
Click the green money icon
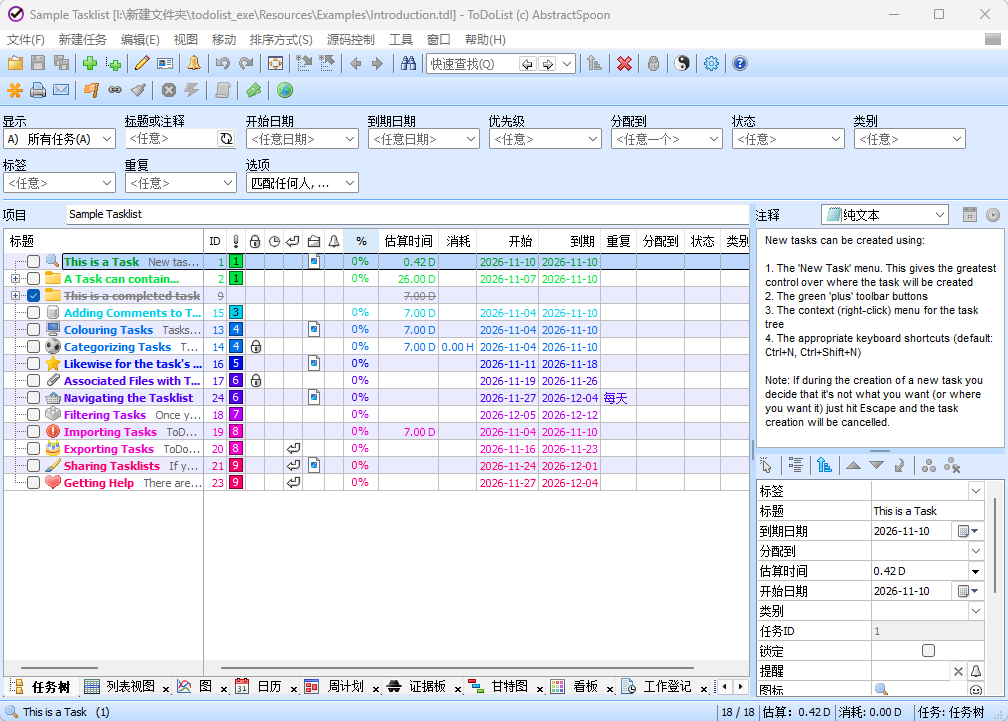coord(254,91)
